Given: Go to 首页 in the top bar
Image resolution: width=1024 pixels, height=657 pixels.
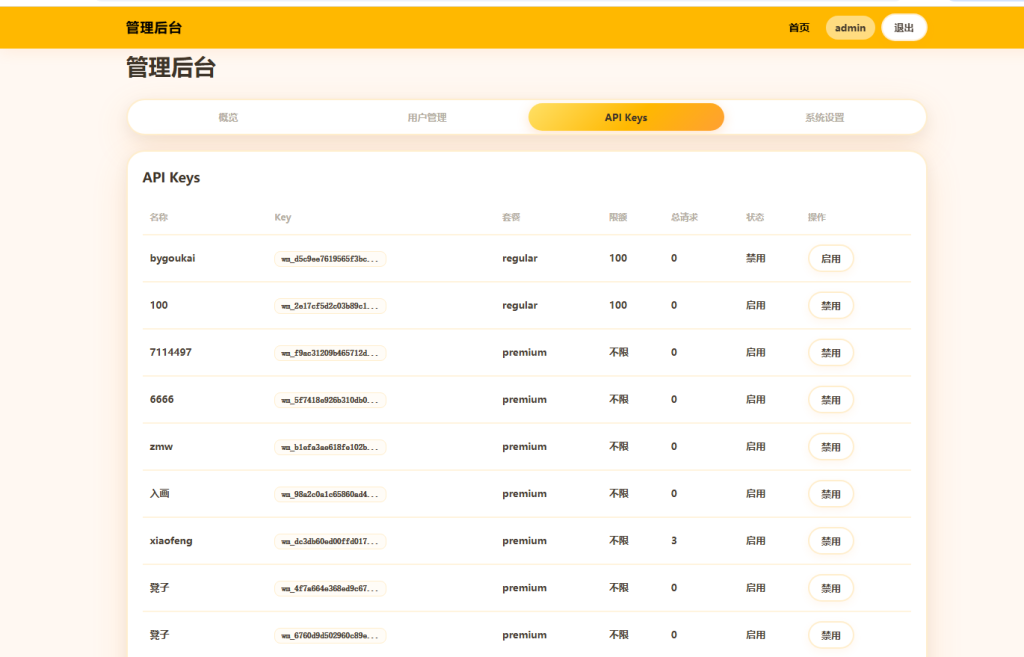Looking at the screenshot, I should pos(799,27).
